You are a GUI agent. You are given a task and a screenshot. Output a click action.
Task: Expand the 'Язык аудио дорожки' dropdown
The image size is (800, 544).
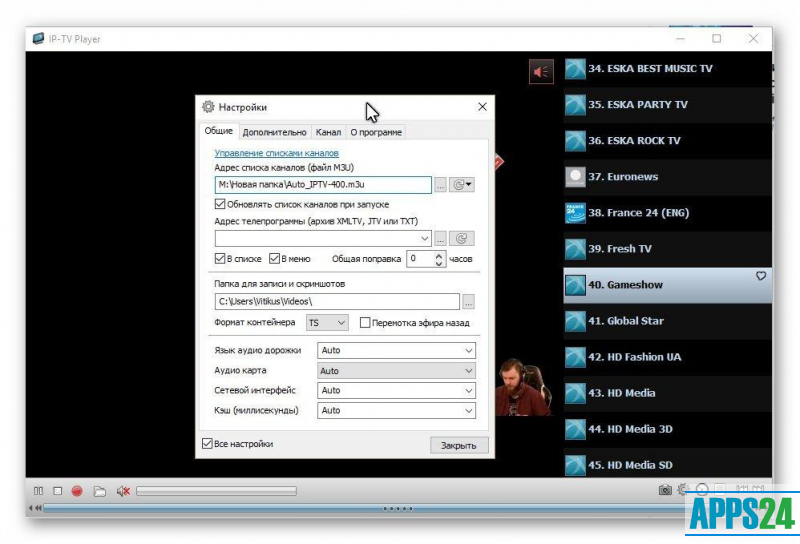point(396,351)
